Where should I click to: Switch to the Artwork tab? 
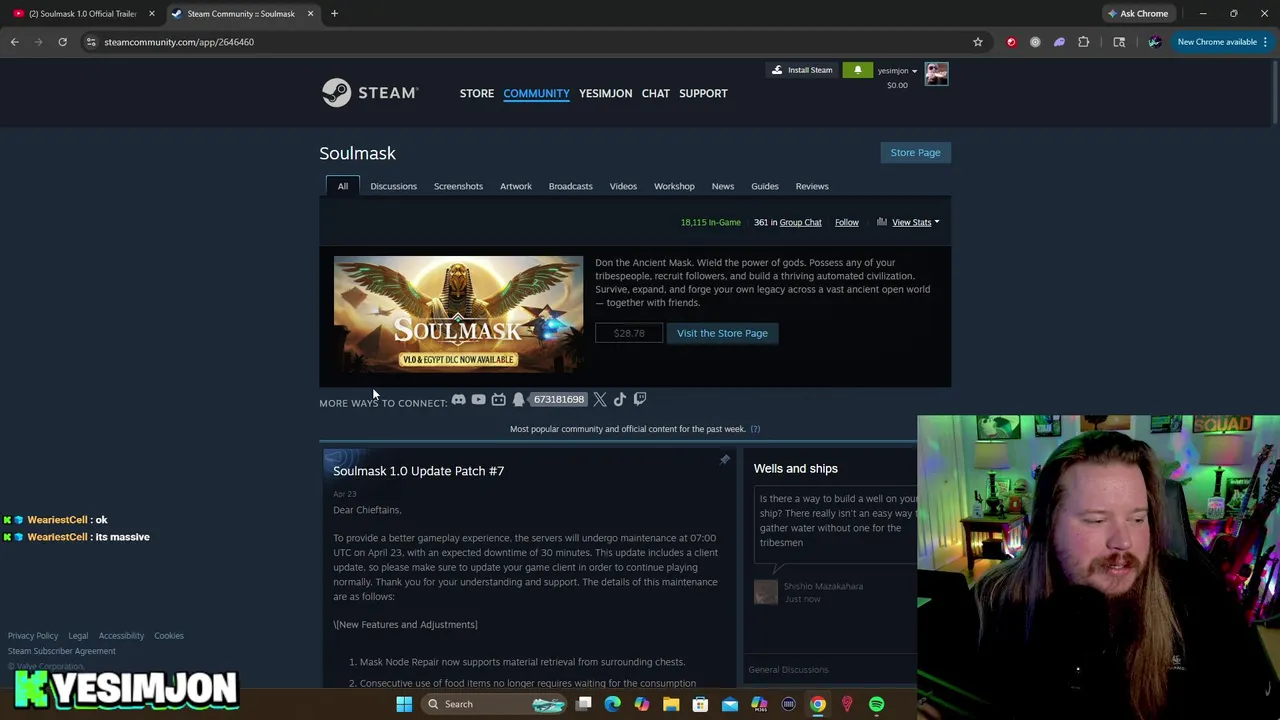[516, 186]
